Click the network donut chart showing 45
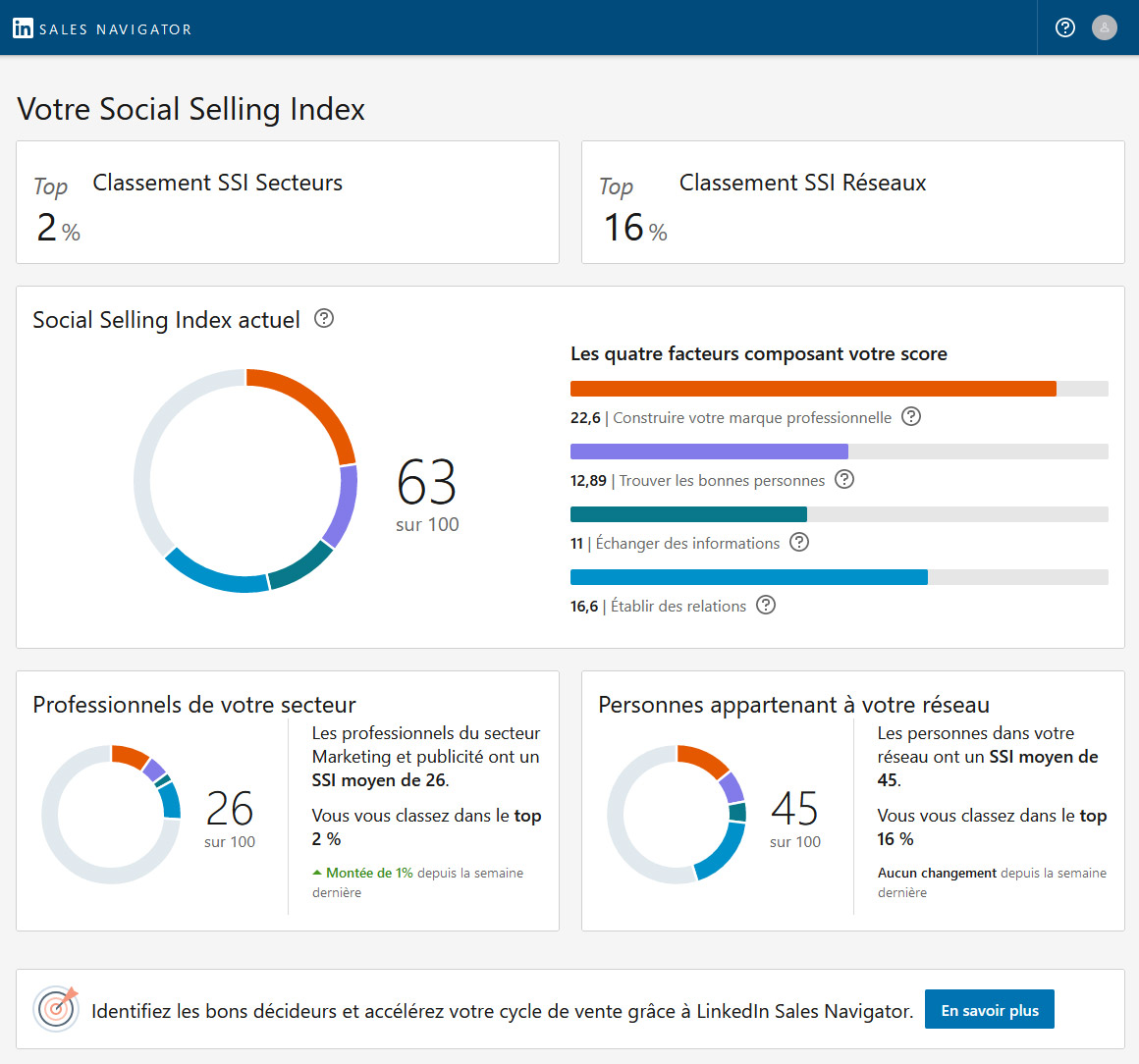Viewport: 1139px width, 1064px height. (677, 814)
